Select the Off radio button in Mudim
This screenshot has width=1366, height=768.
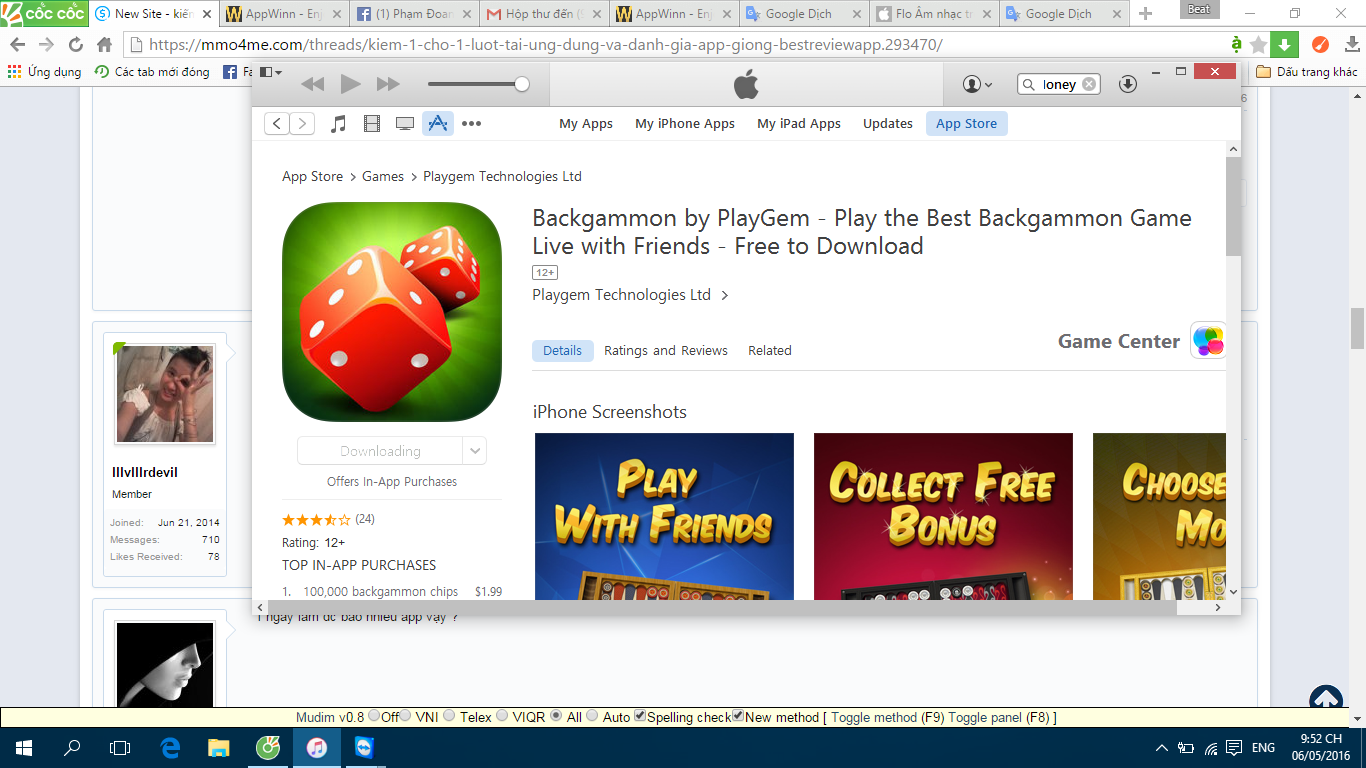click(x=374, y=716)
